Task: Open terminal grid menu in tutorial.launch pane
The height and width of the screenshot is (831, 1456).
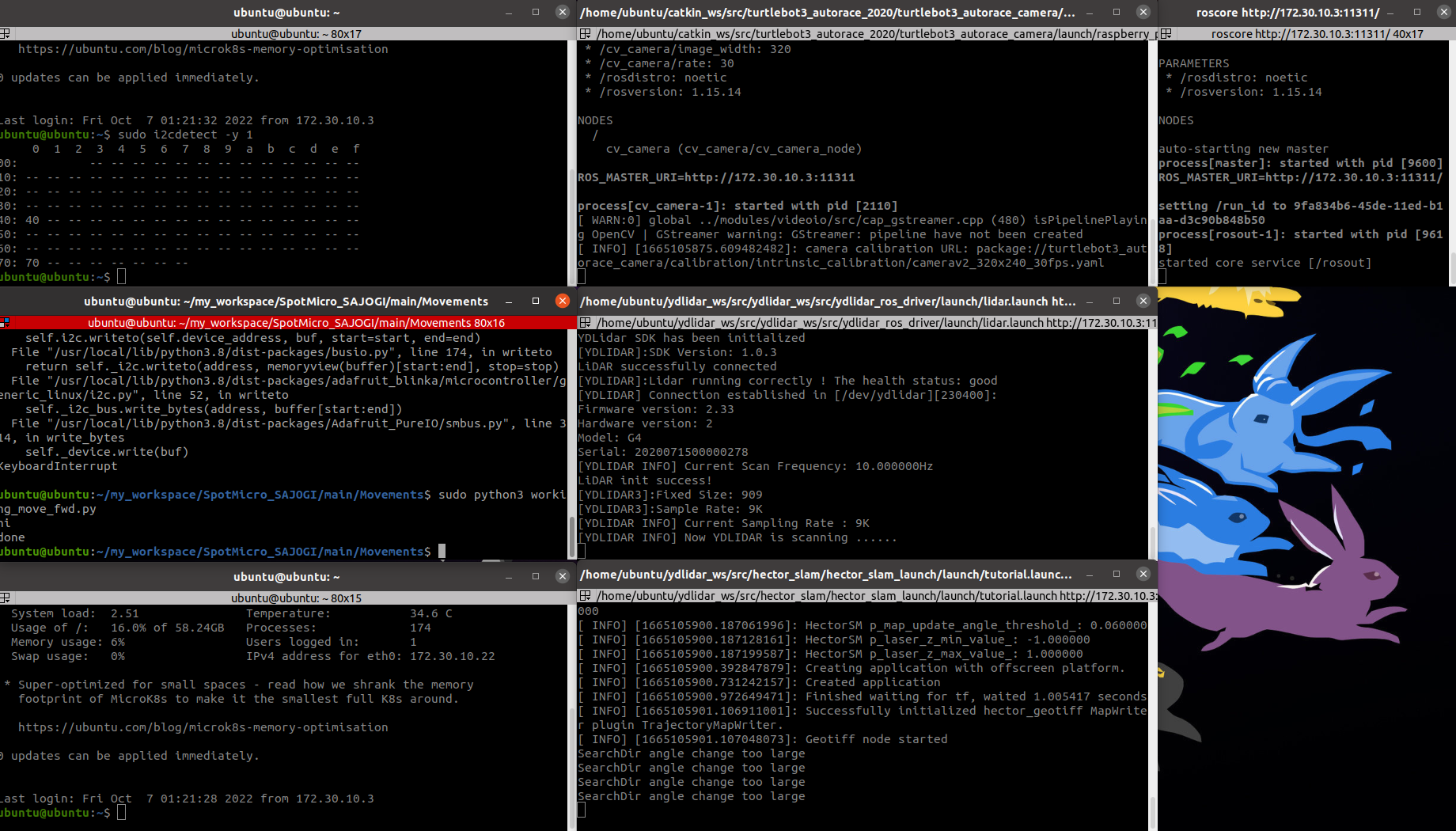Action: [586, 596]
